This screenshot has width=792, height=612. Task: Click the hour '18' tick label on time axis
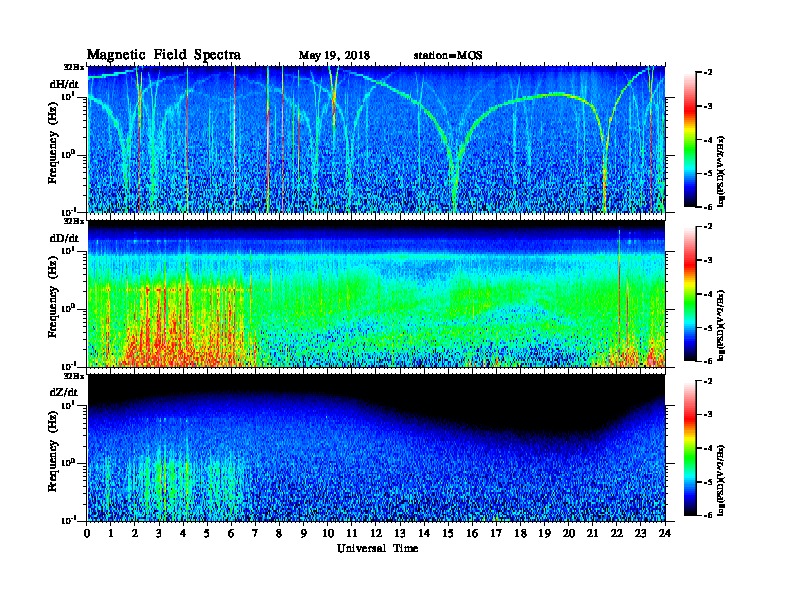pyautogui.click(x=521, y=534)
